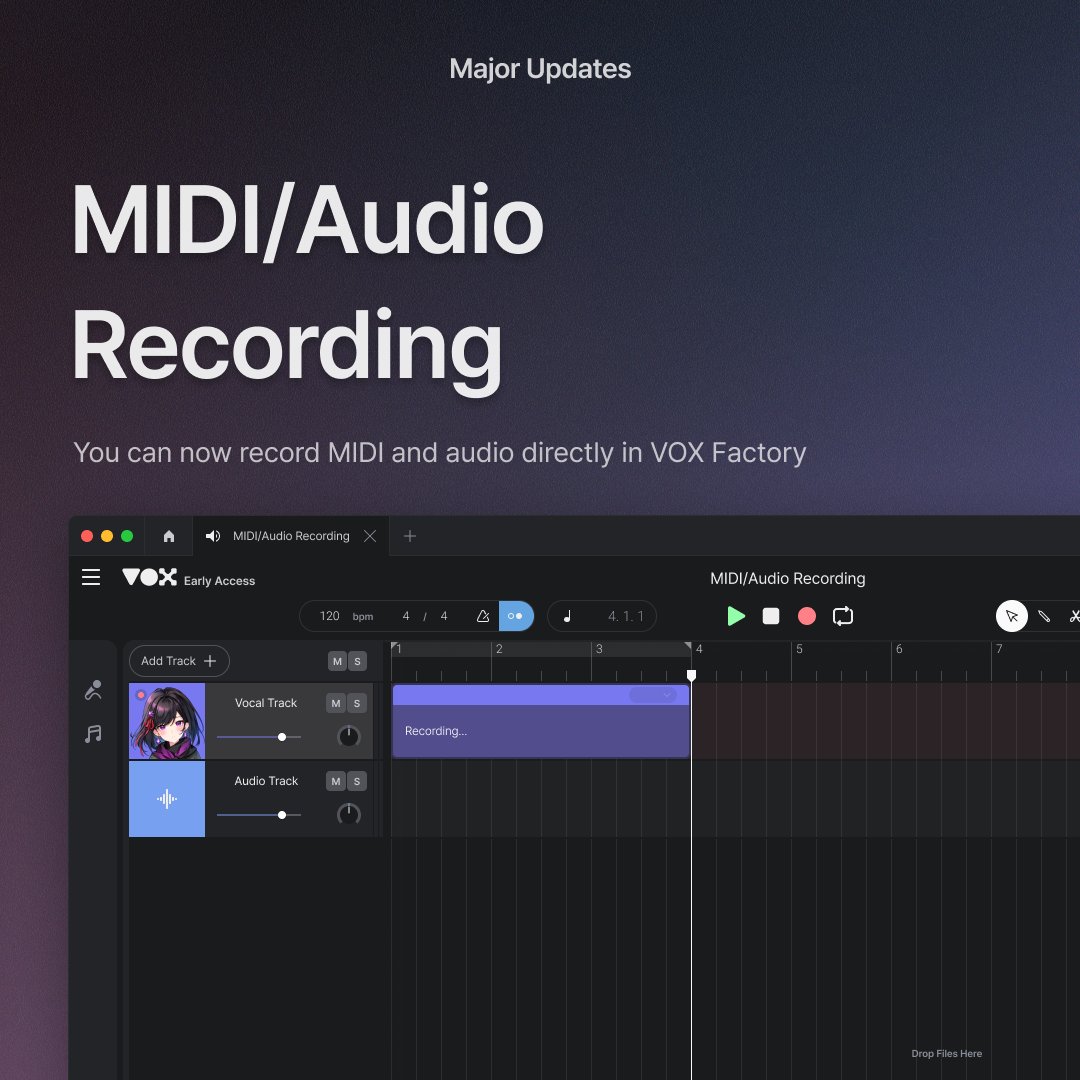Click the time signature numerator 4
This screenshot has height=1080, width=1080.
point(406,616)
